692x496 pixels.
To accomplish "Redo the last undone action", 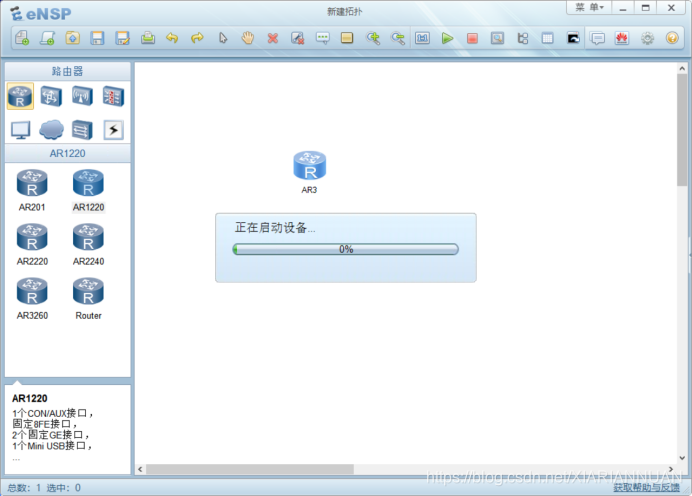I will click(197, 38).
